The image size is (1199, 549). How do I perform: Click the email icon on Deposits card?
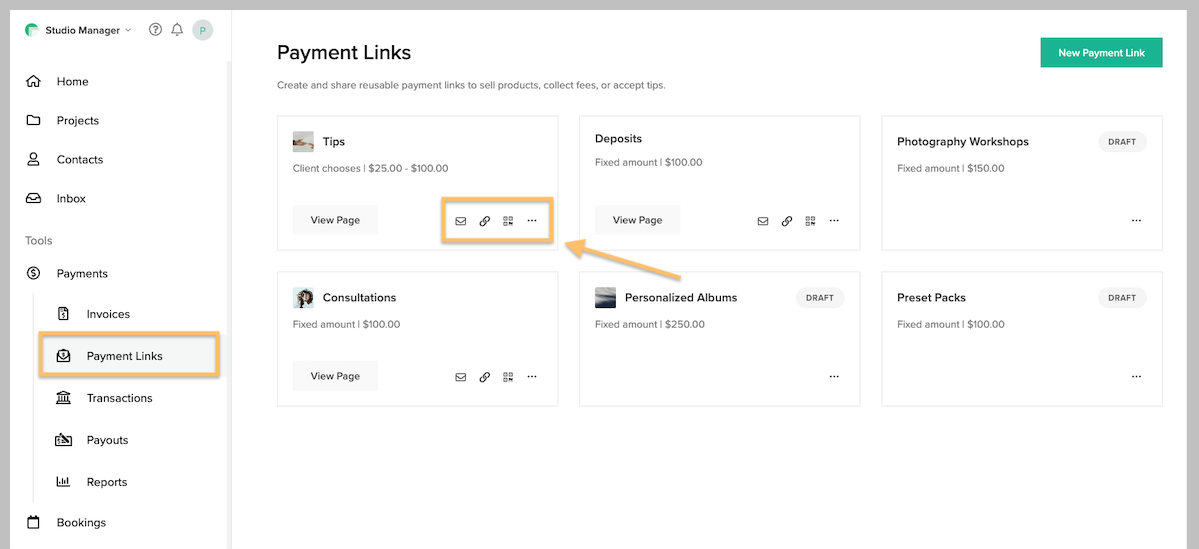pyautogui.click(x=763, y=221)
